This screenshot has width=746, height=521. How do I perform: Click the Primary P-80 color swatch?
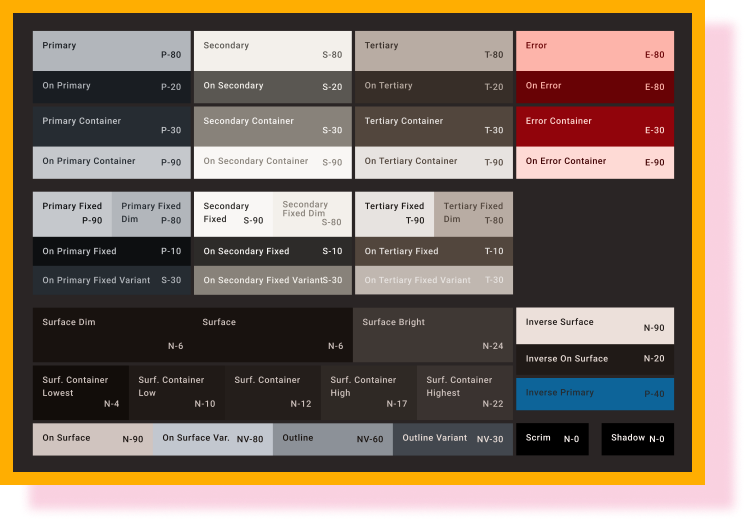click(111, 50)
